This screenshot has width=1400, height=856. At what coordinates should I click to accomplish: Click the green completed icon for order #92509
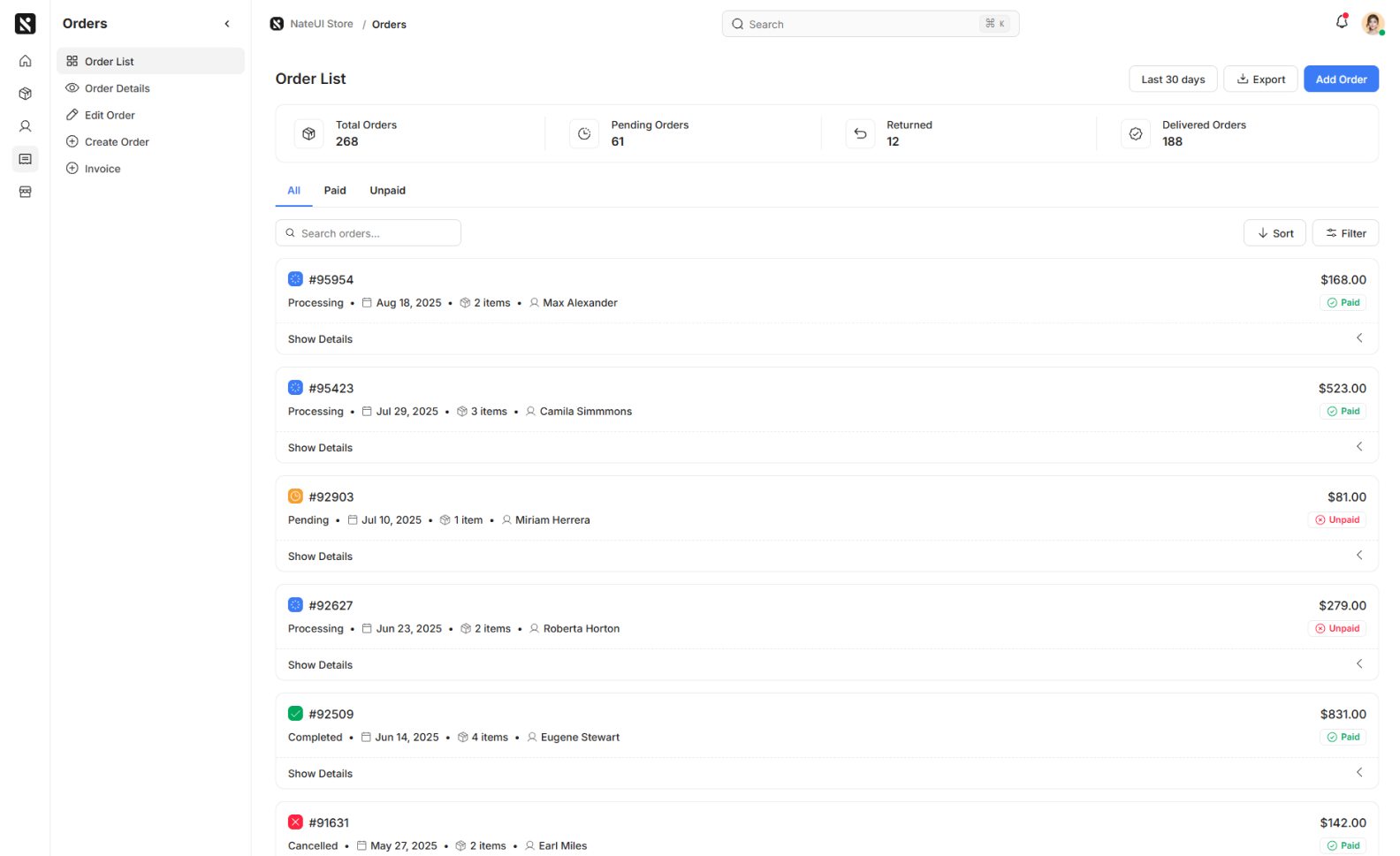point(295,714)
